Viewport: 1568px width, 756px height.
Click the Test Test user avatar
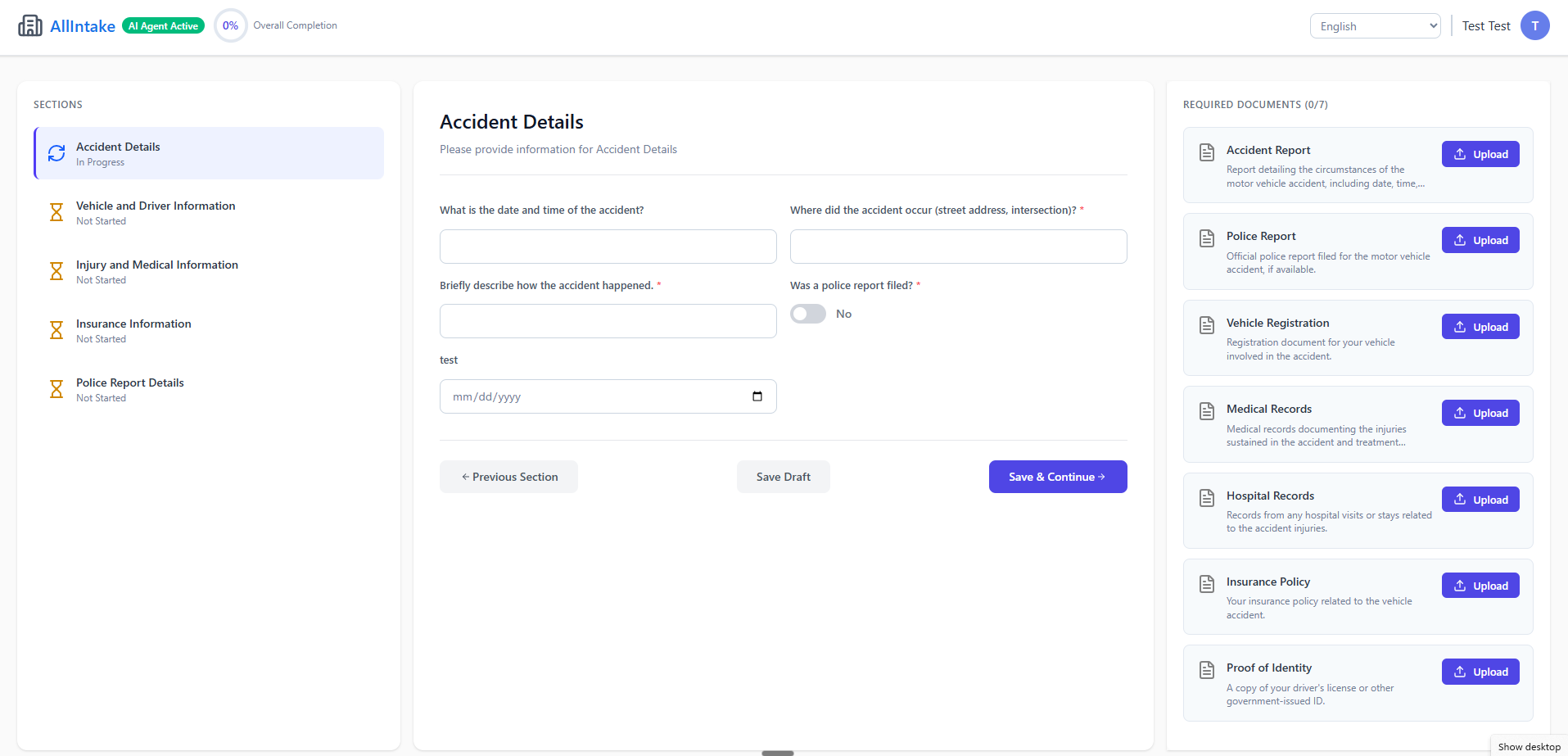click(1534, 25)
